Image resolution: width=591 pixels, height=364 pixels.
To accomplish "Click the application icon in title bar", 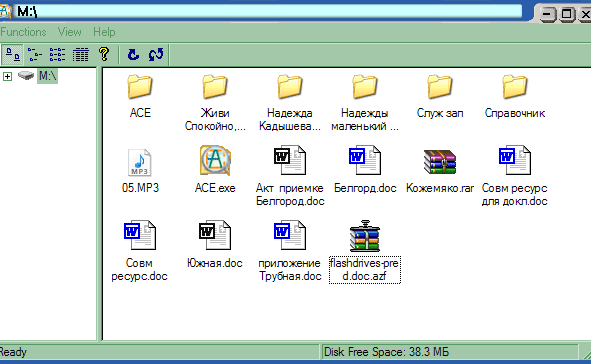I will click(6, 11).
